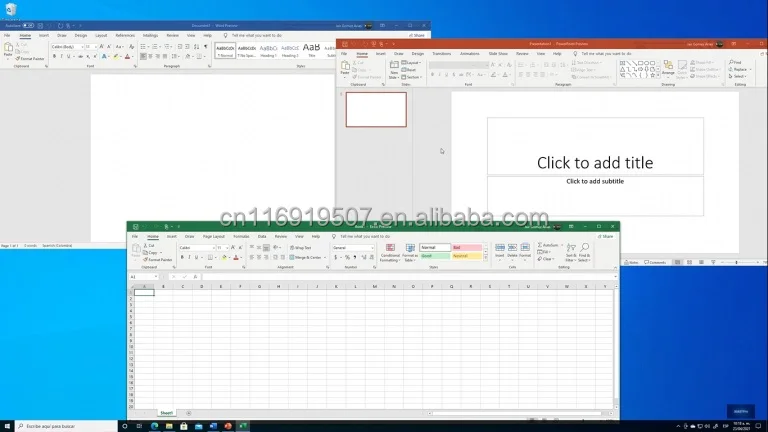Toggle Wrap Text in Excel

click(300, 247)
